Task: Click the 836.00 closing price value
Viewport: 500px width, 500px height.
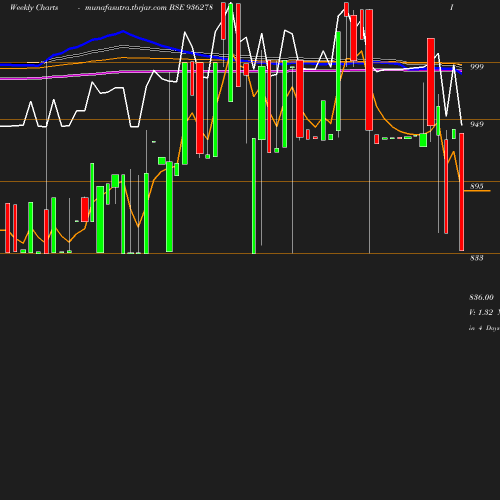Action: tap(481, 297)
